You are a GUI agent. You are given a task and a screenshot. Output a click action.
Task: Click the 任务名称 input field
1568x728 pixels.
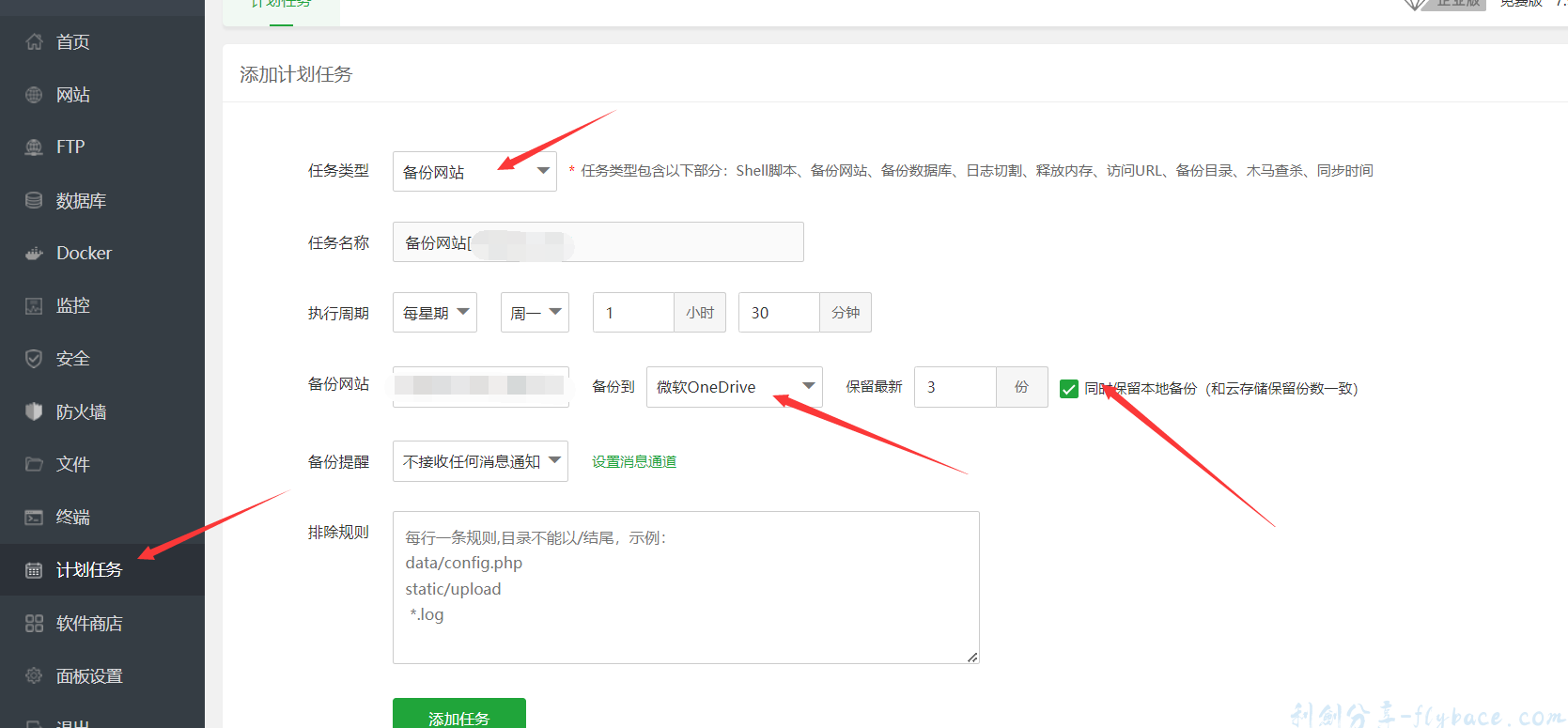(x=598, y=242)
